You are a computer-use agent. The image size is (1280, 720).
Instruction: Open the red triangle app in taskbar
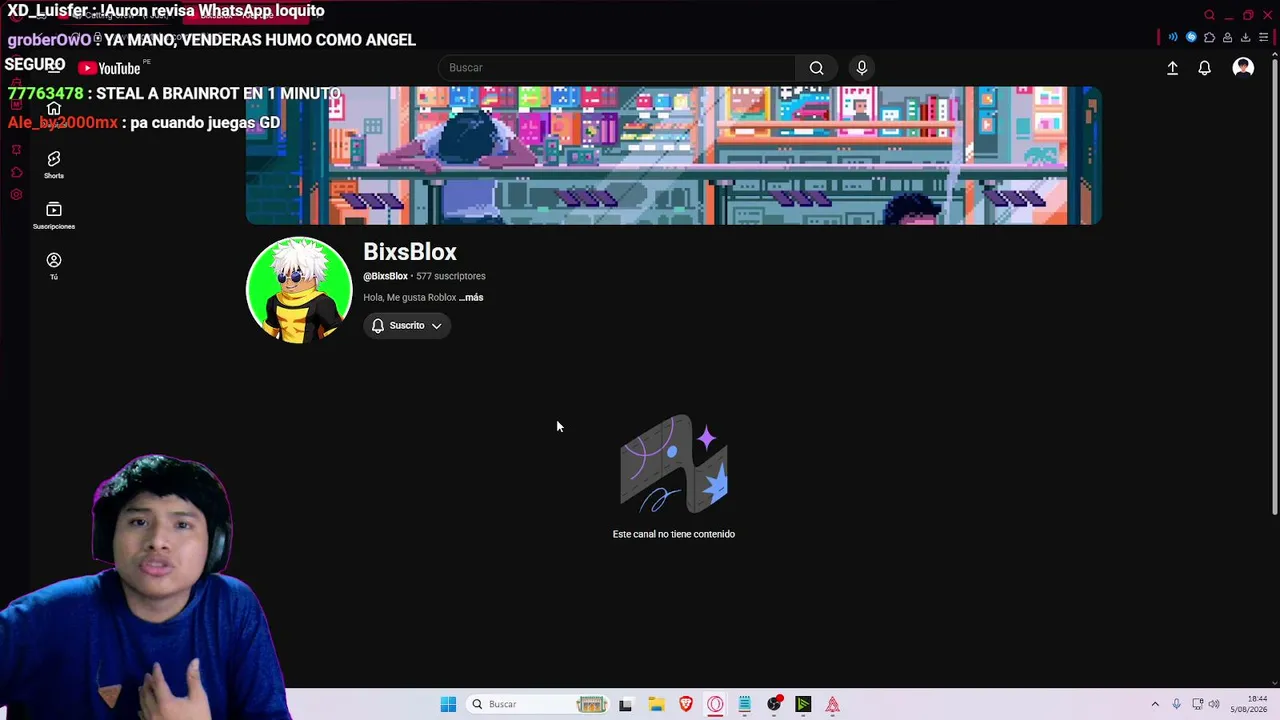tap(832, 704)
